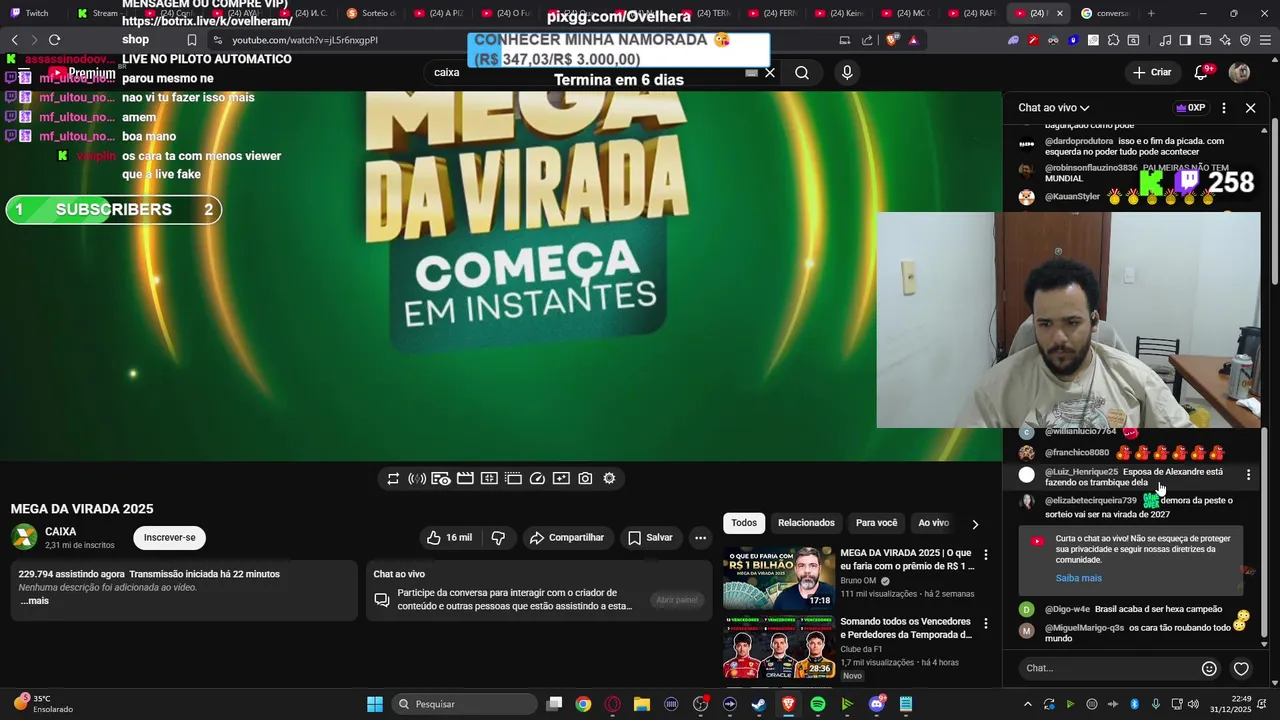This screenshot has height=720, width=1280.
Task: Start voice search with the microphone icon
Action: (x=847, y=73)
